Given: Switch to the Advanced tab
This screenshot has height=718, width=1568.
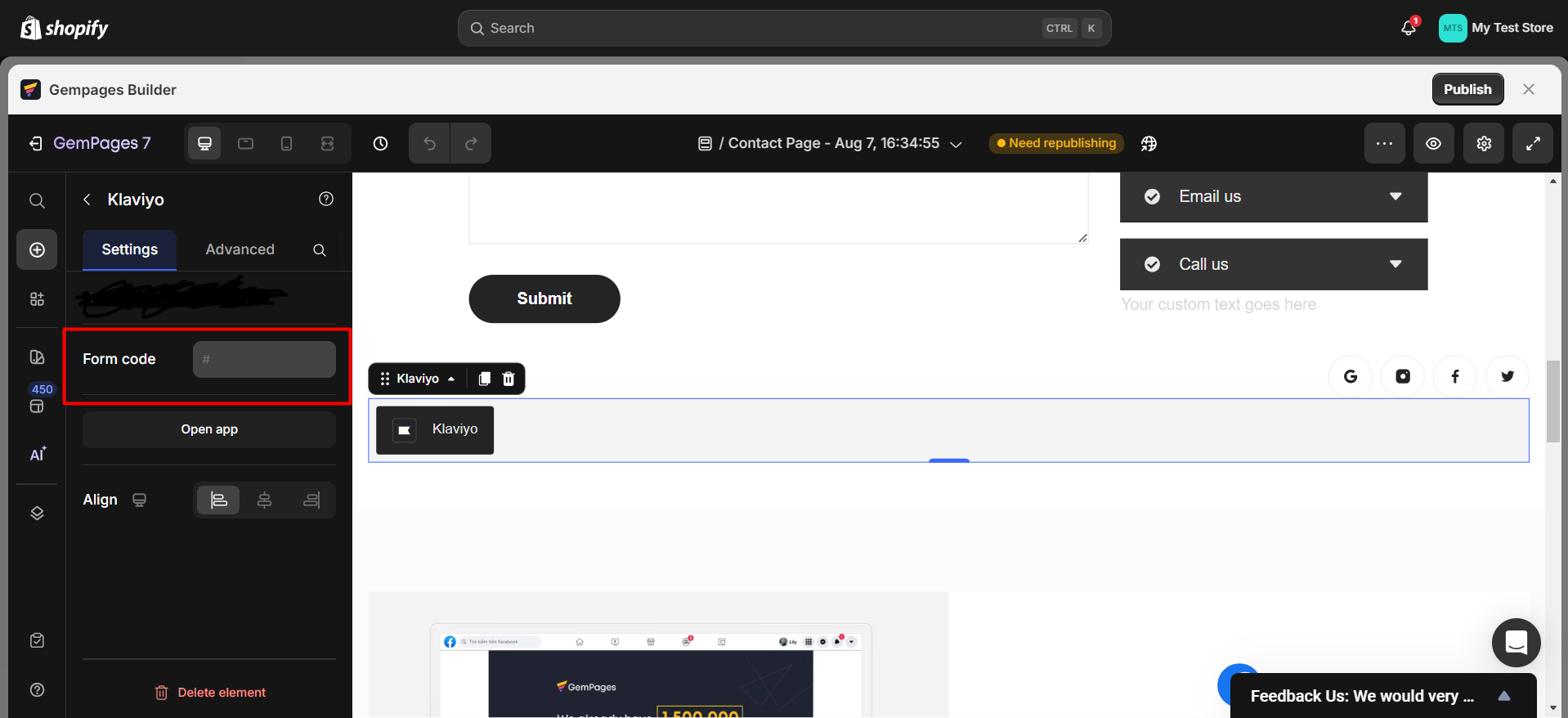Looking at the screenshot, I should pyautogui.click(x=240, y=249).
